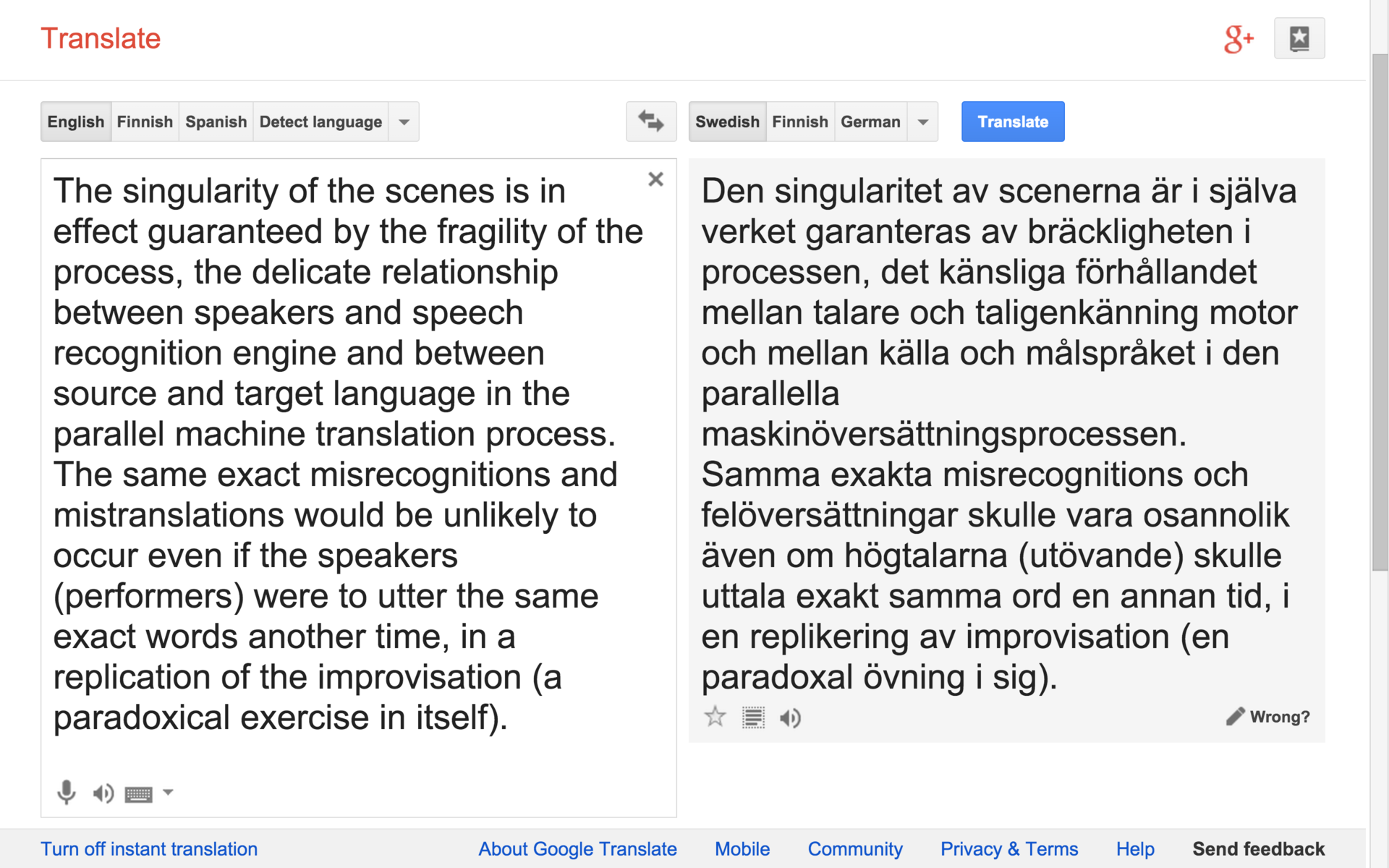Star the Swedish translation for Phrasebook
Image resolution: width=1389 pixels, height=868 pixels.
point(715,717)
